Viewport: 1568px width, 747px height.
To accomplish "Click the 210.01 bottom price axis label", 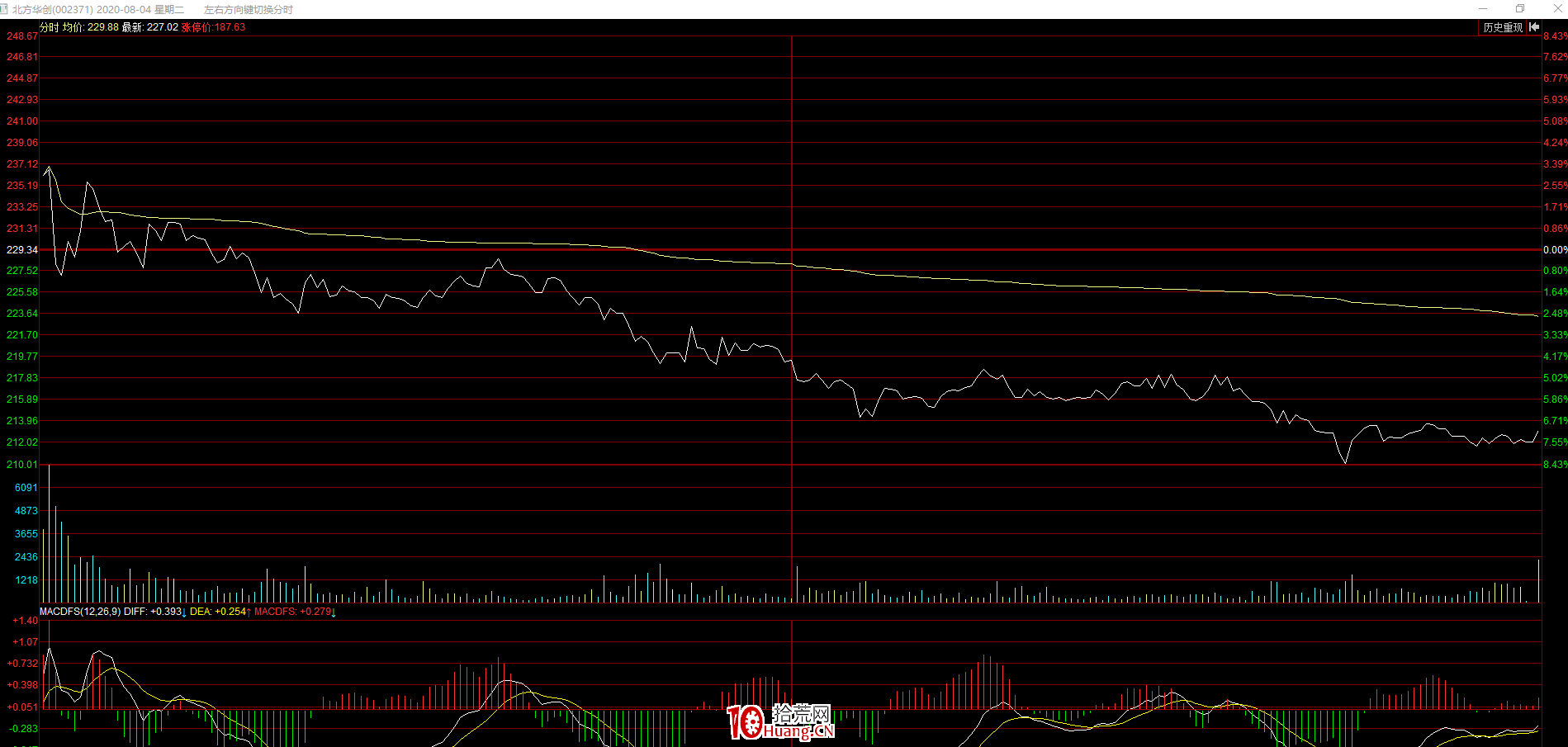I will click(22, 465).
